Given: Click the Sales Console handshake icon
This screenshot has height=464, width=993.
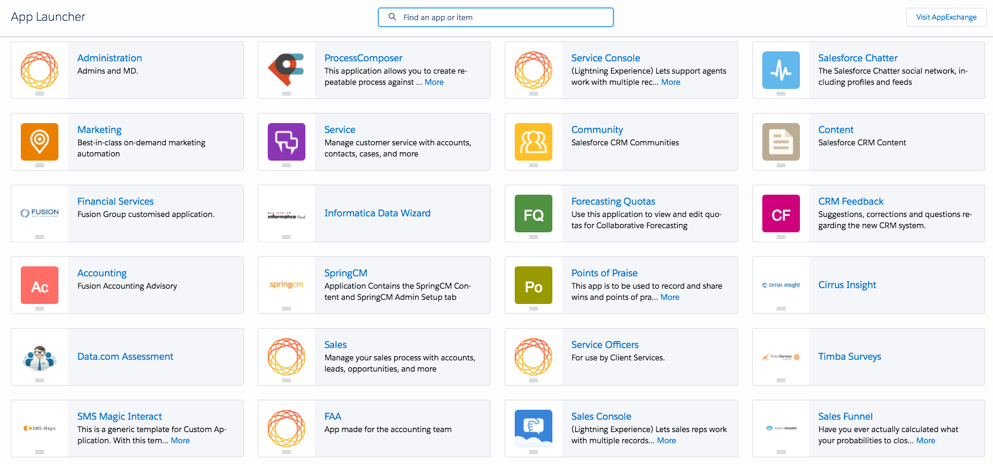Looking at the screenshot, I should [533, 429].
